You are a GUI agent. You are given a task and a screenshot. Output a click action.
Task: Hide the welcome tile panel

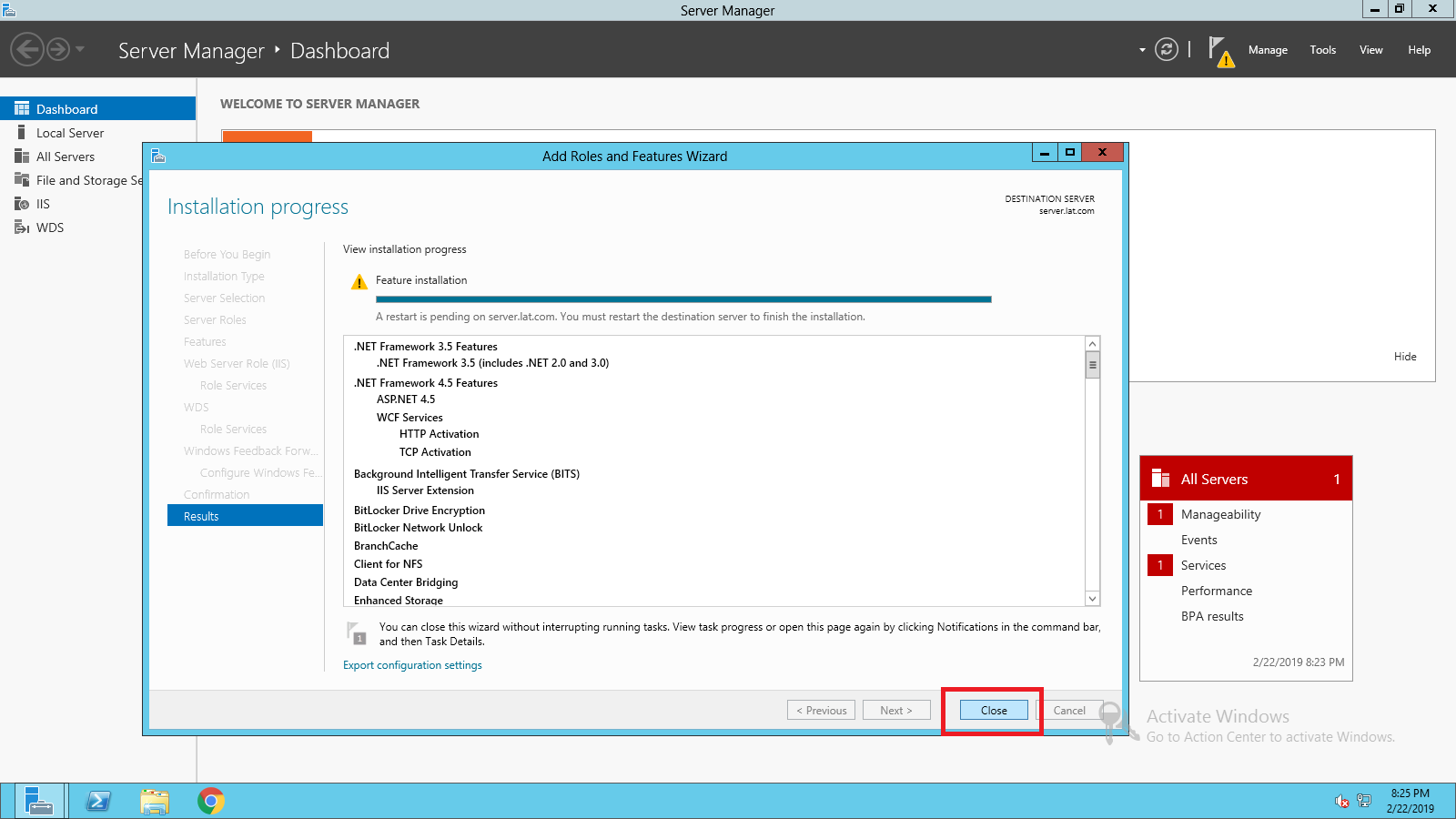pyautogui.click(x=1404, y=357)
